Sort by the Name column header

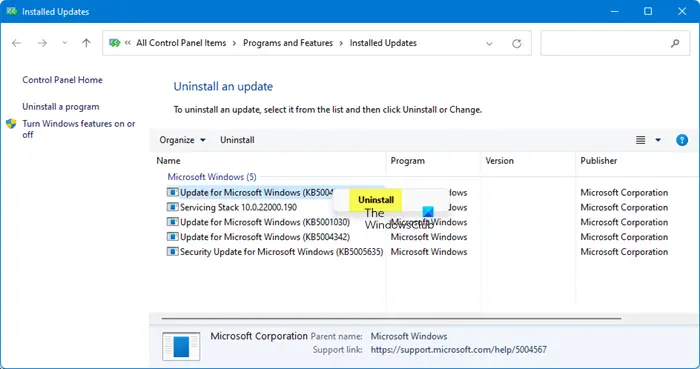pyautogui.click(x=168, y=161)
